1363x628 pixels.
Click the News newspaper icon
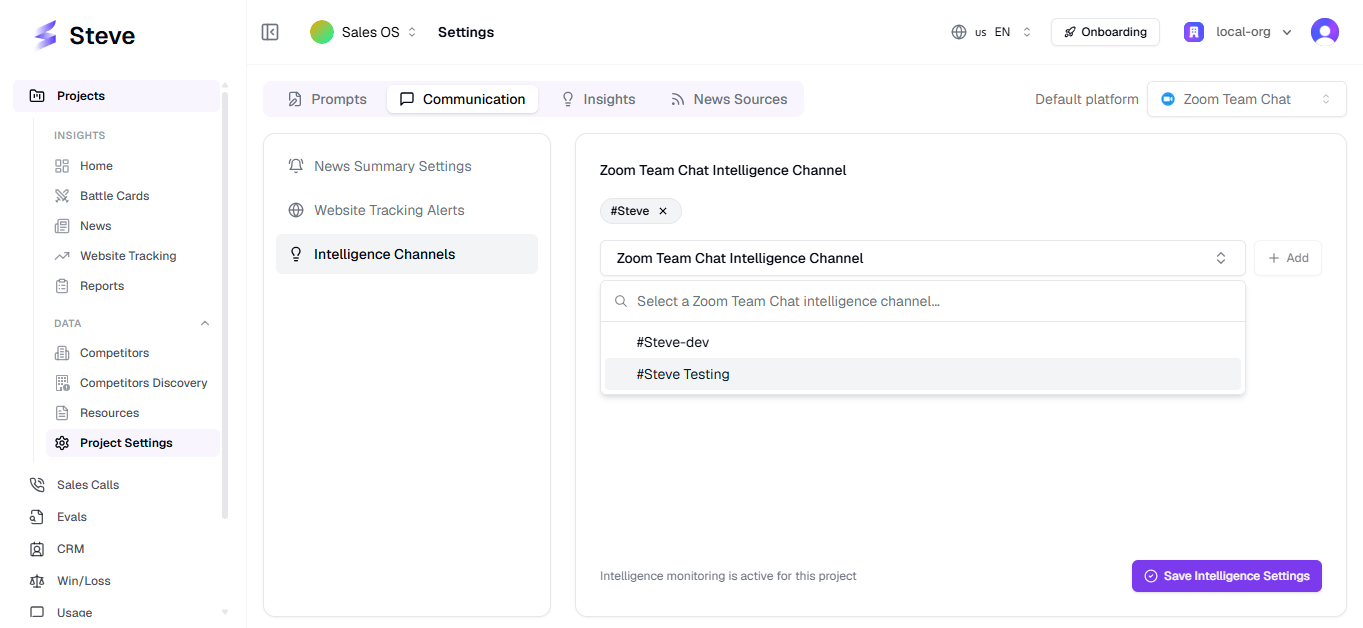click(x=62, y=226)
